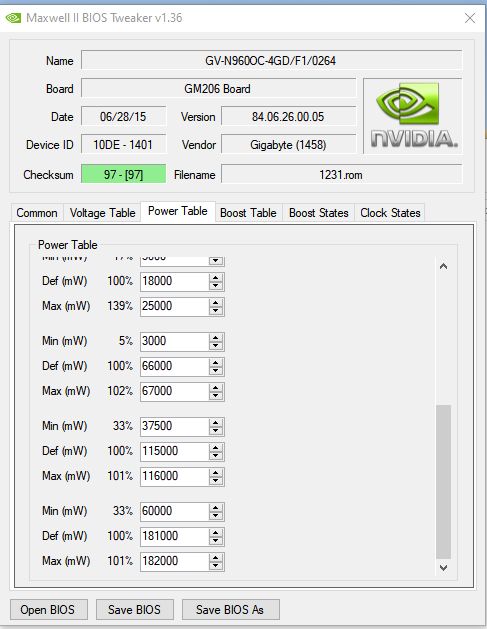Decrease the 116000 Max value with down arrow
The height and width of the screenshot is (629, 487).
pos(216,481)
